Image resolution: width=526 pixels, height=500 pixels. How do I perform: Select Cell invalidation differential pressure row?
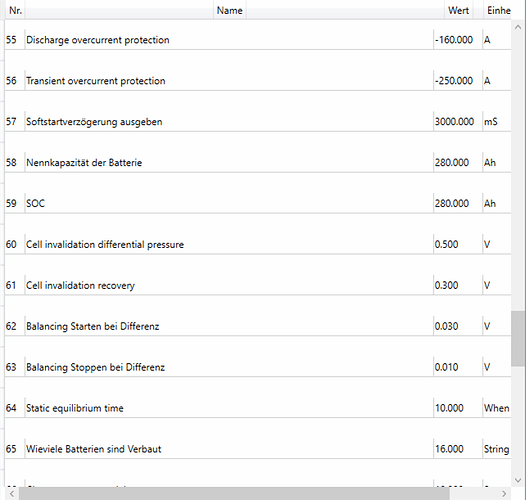tap(258, 245)
